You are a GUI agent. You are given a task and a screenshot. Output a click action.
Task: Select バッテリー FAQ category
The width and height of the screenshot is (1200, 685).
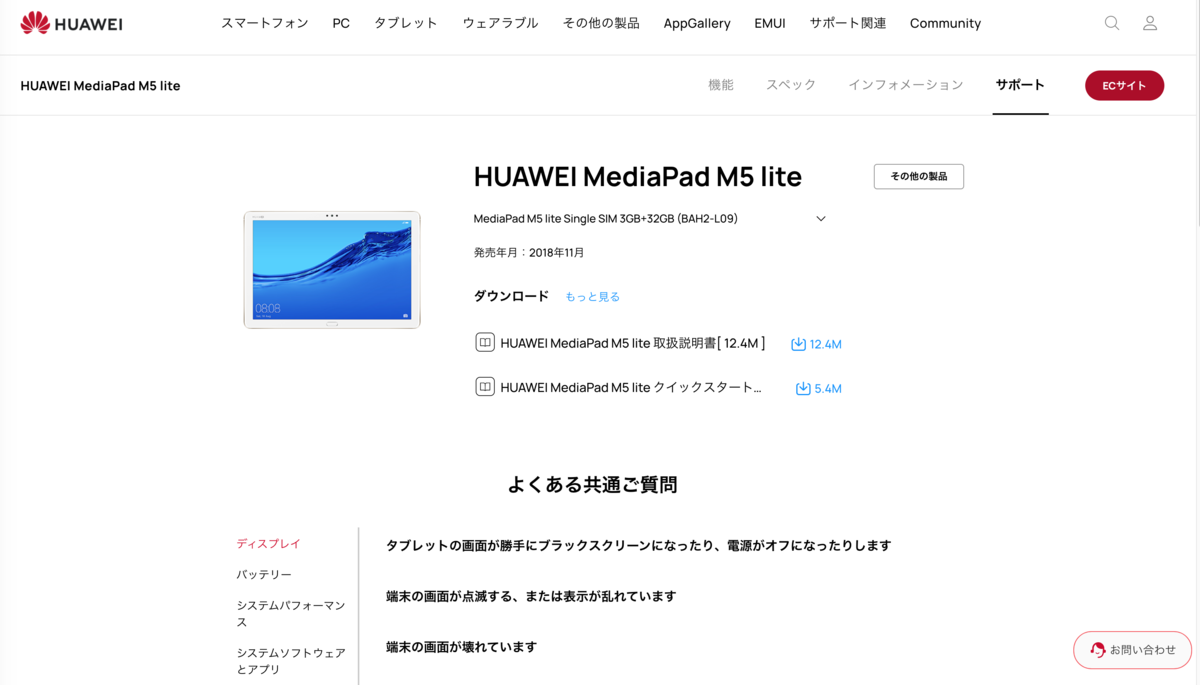tap(264, 575)
